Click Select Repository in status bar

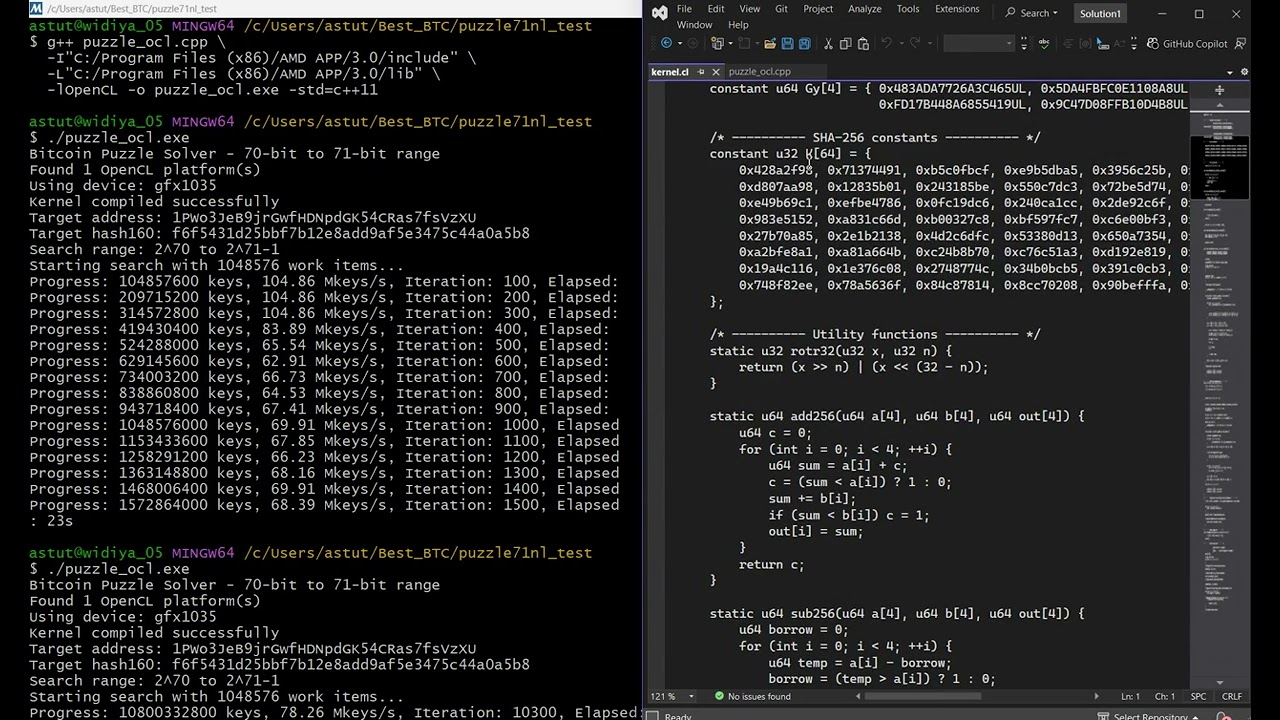click(1150, 716)
